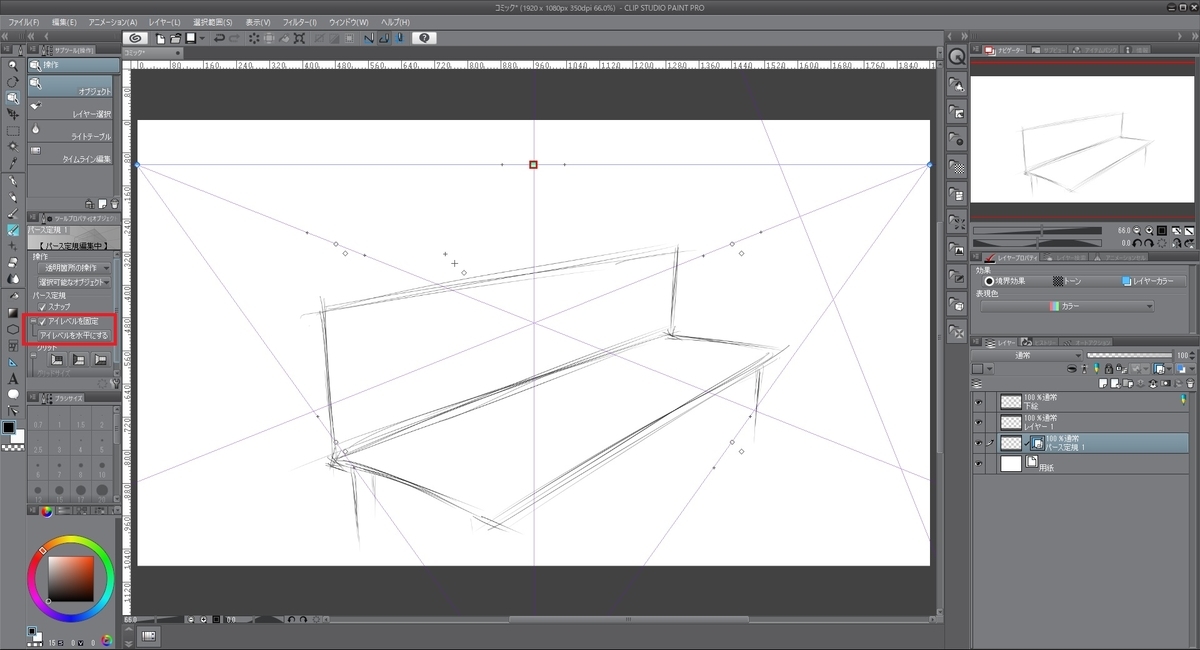Screen dimensions: 1200x650
Task: Click the color wheel tab icon
Action: (x=46, y=512)
